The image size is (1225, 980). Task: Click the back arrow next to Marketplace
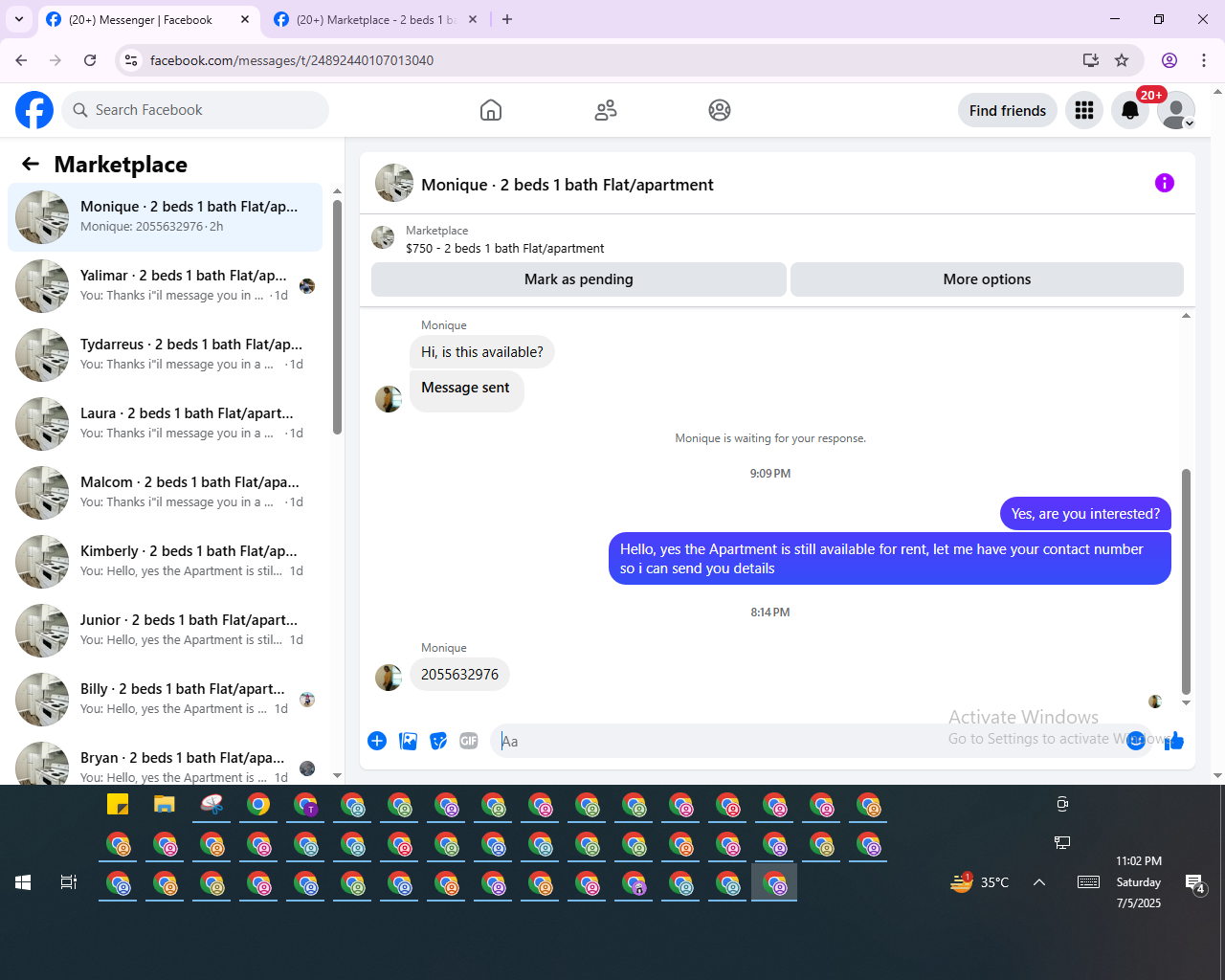tap(31, 164)
